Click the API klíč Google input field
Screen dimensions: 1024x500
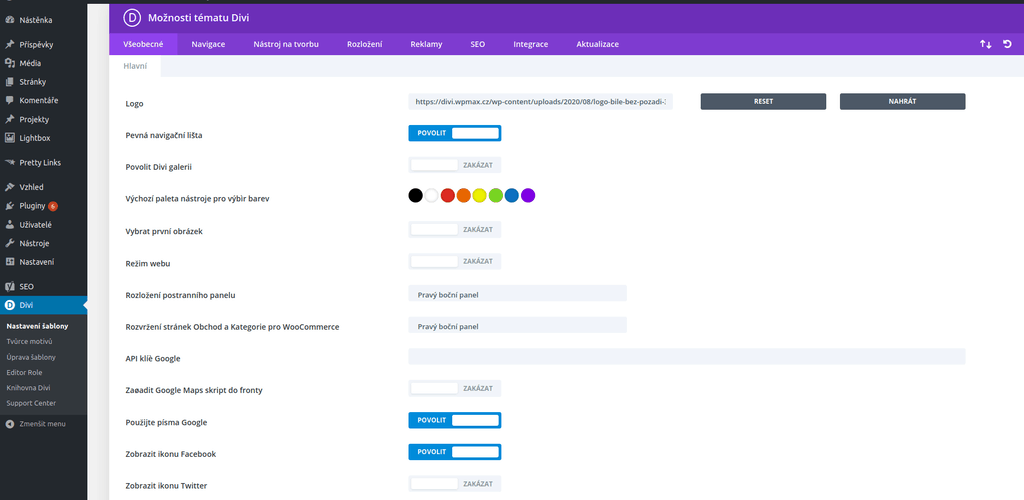pos(686,356)
